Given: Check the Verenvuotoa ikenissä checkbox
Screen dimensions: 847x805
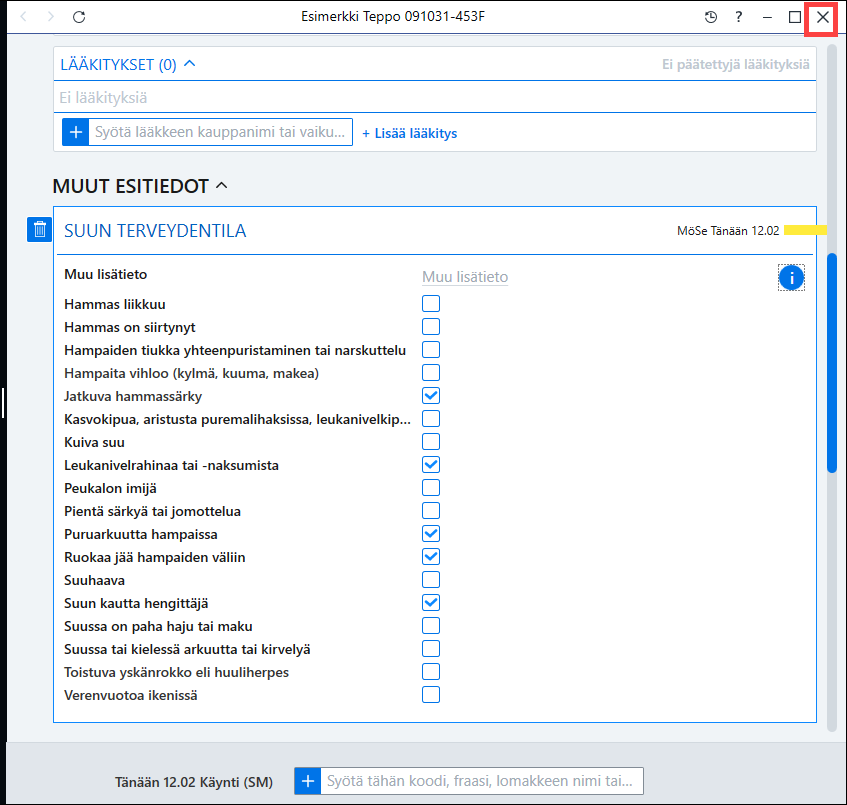Looking at the screenshot, I should click(431, 694).
